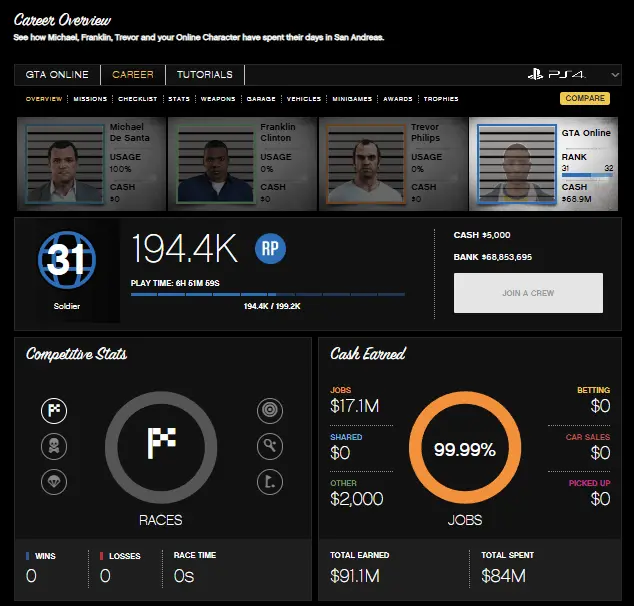
Task: Select the Deathmatch skull icon
Action: pyautogui.click(x=54, y=446)
